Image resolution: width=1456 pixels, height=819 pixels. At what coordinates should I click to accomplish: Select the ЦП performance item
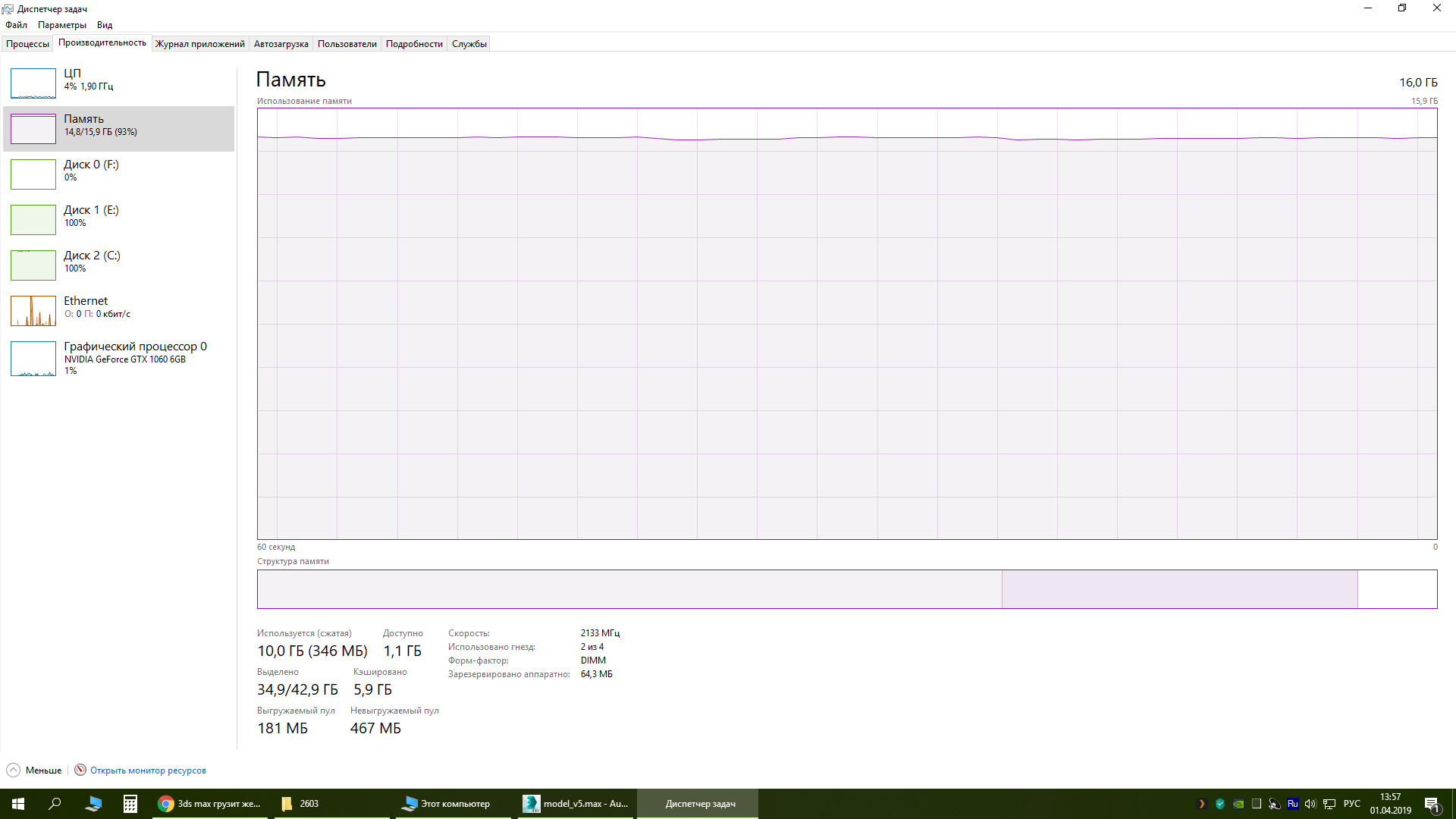pyautogui.click(x=118, y=83)
